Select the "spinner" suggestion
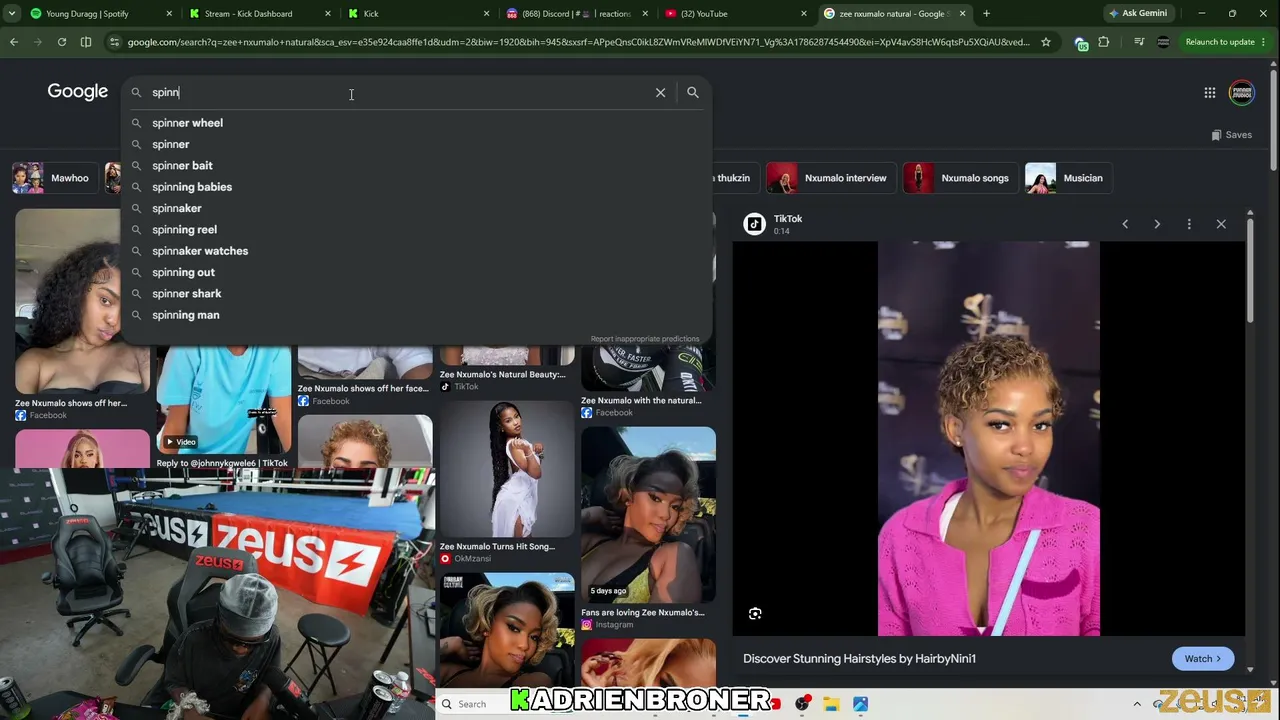 click(416, 144)
